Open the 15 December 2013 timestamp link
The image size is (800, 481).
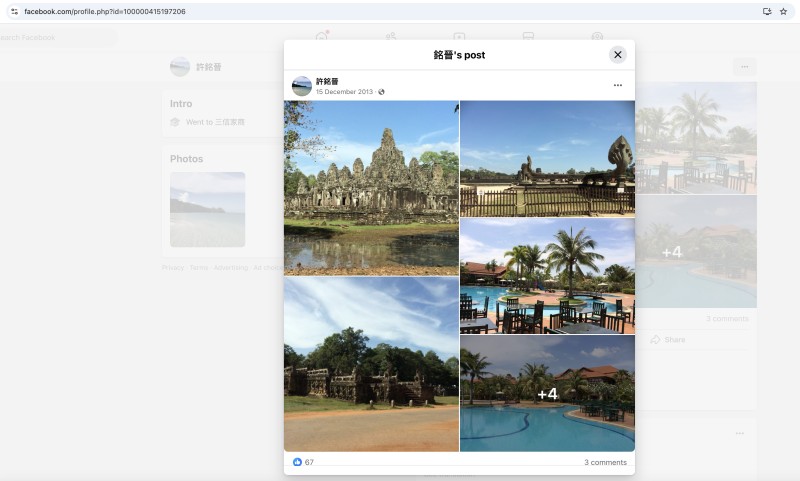click(x=344, y=92)
